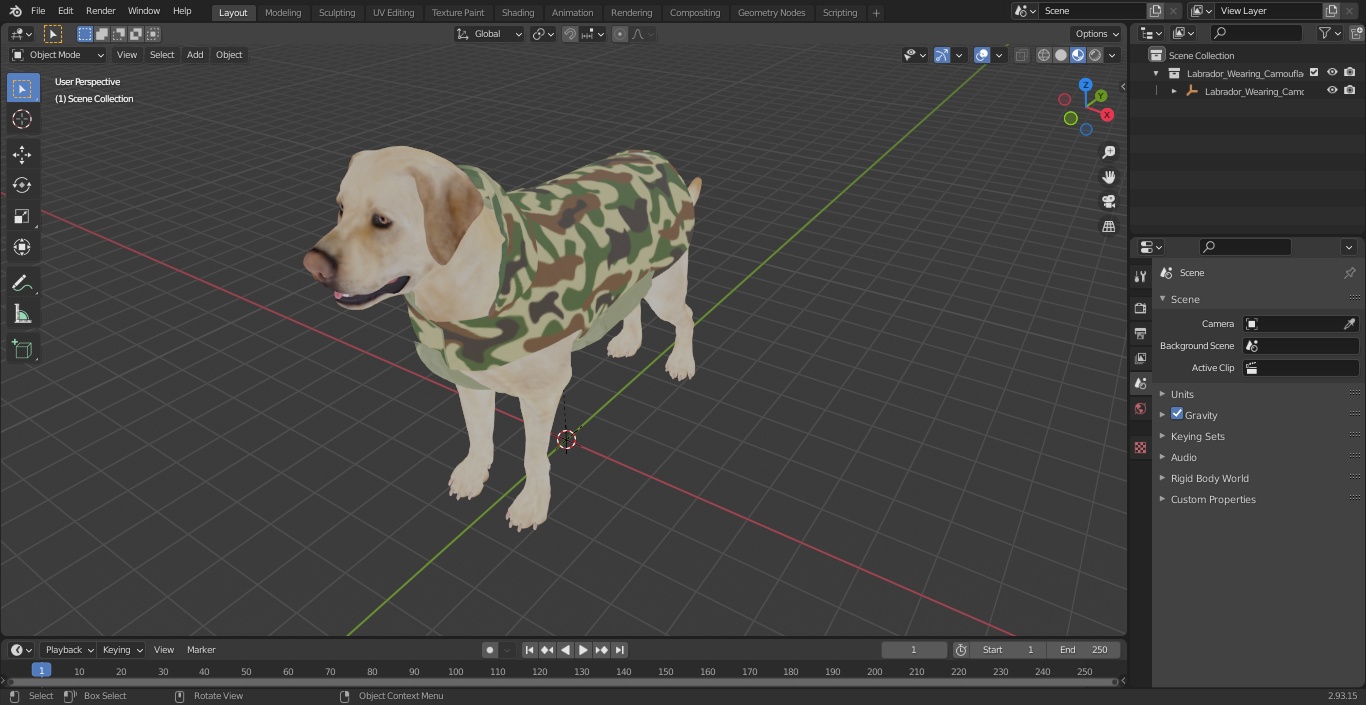1366x705 pixels.
Task: Click the outliner search field
Action: point(1256,33)
